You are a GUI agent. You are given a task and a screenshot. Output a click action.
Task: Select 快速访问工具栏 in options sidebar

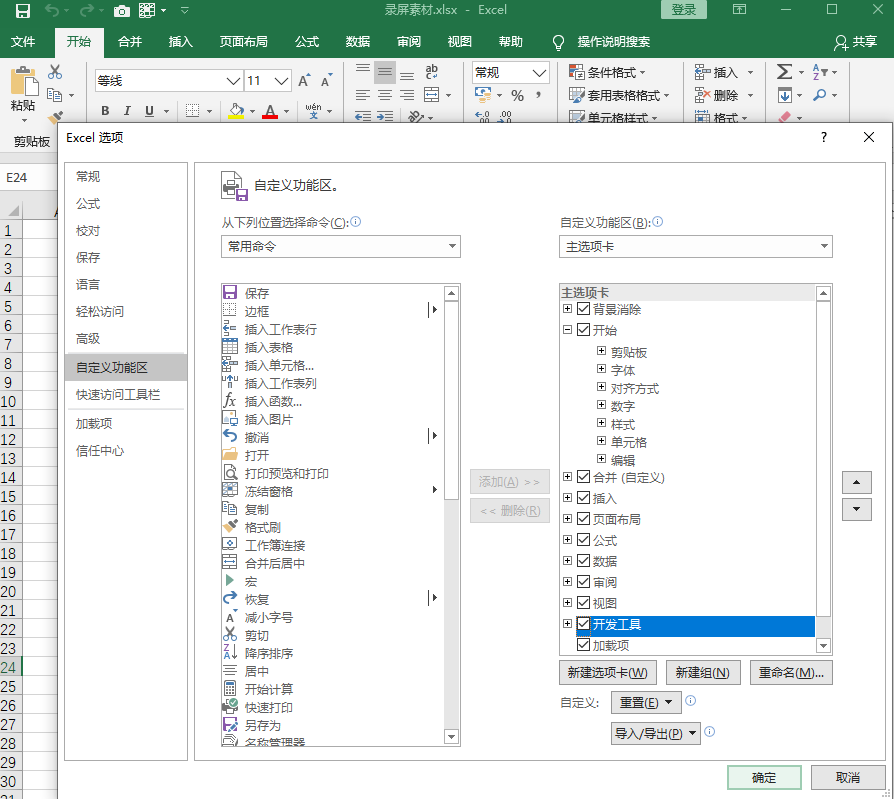[126, 395]
